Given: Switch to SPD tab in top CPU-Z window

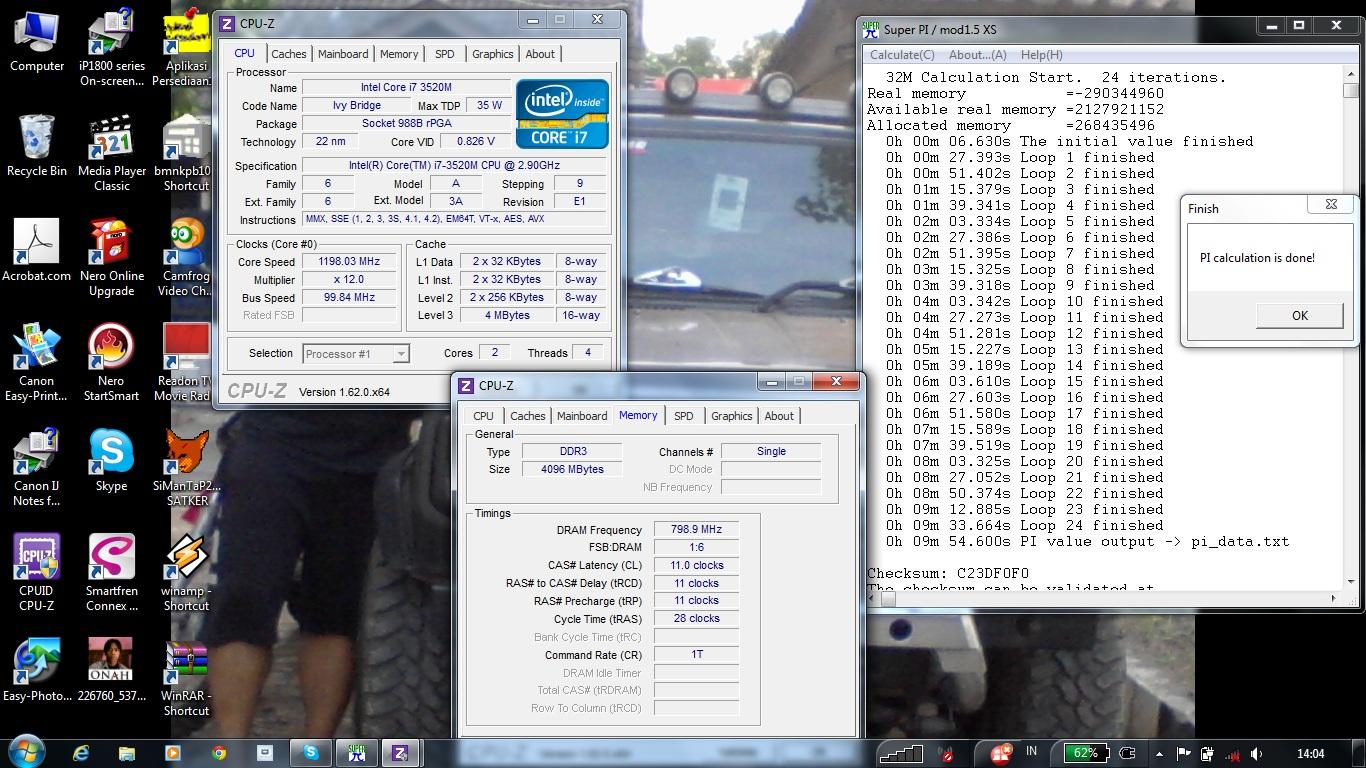Looking at the screenshot, I should 444,54.
